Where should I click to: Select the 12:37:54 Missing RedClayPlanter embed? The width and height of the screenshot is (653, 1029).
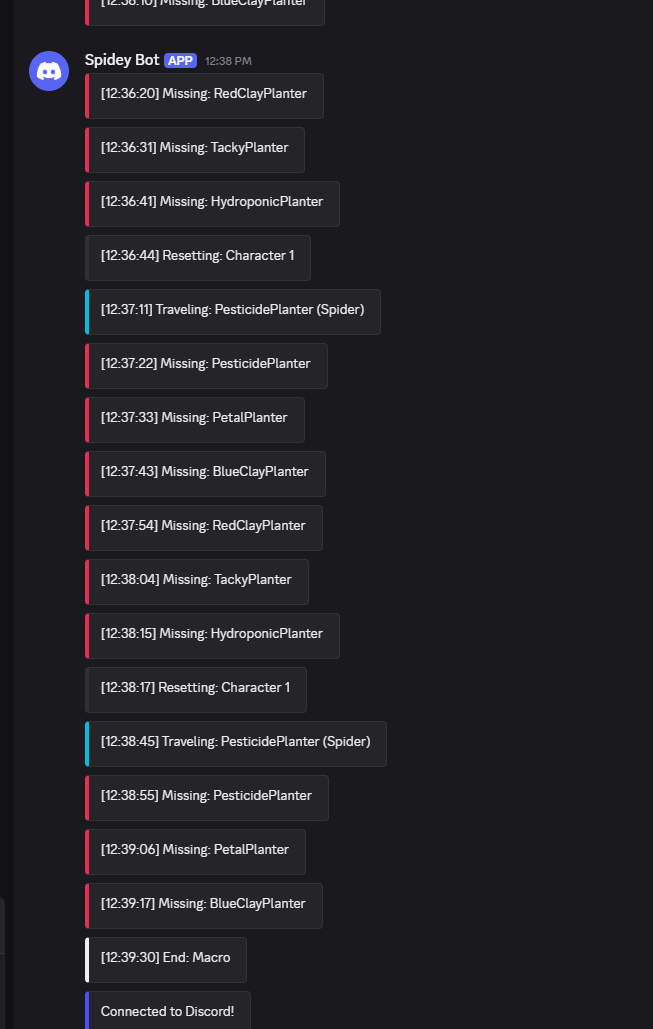[x=204, y=526]
